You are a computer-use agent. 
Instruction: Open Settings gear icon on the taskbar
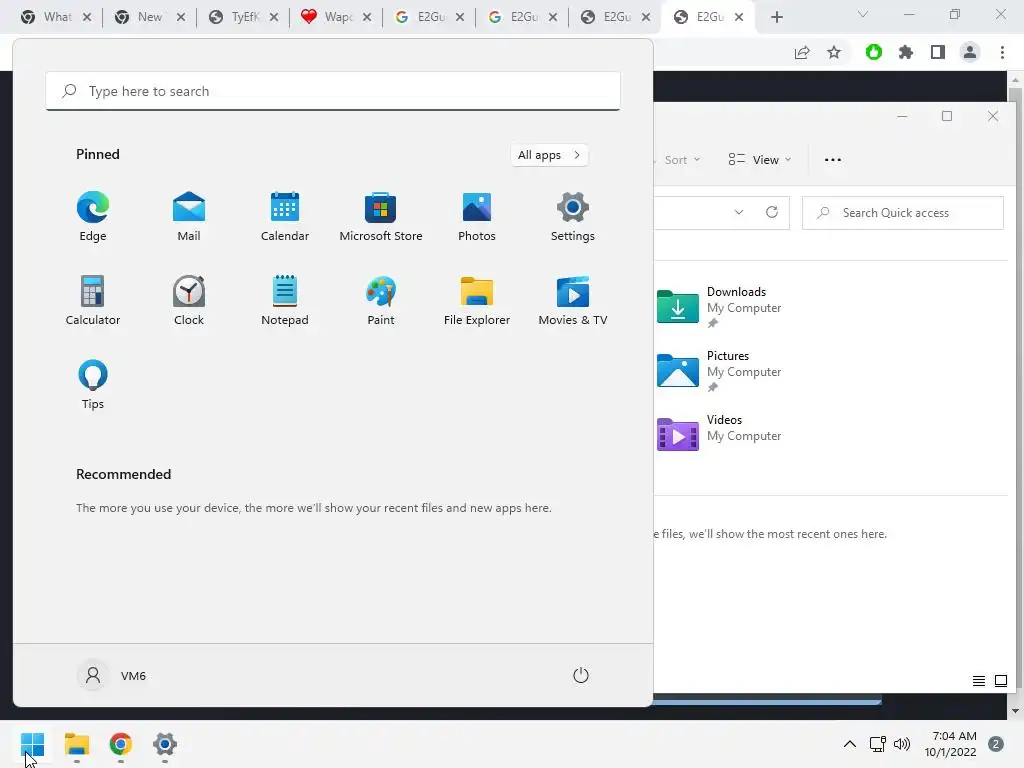pos(165,744)
